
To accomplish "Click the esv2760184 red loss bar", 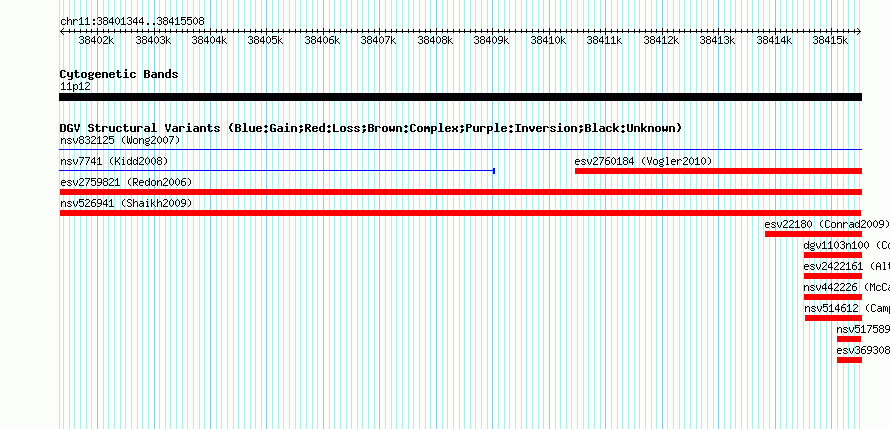I will pos(718,171).
